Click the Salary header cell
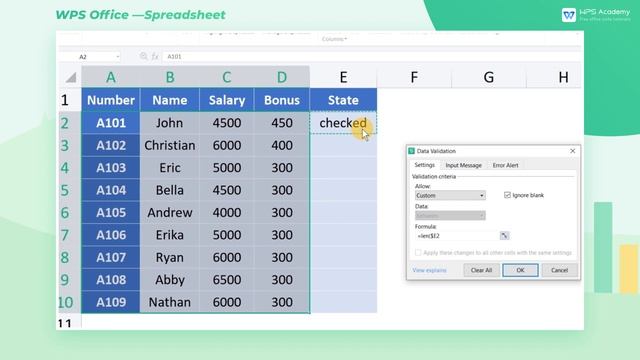Screen dimensions: 640x360 pyautogui.click(x=227, y=100)
